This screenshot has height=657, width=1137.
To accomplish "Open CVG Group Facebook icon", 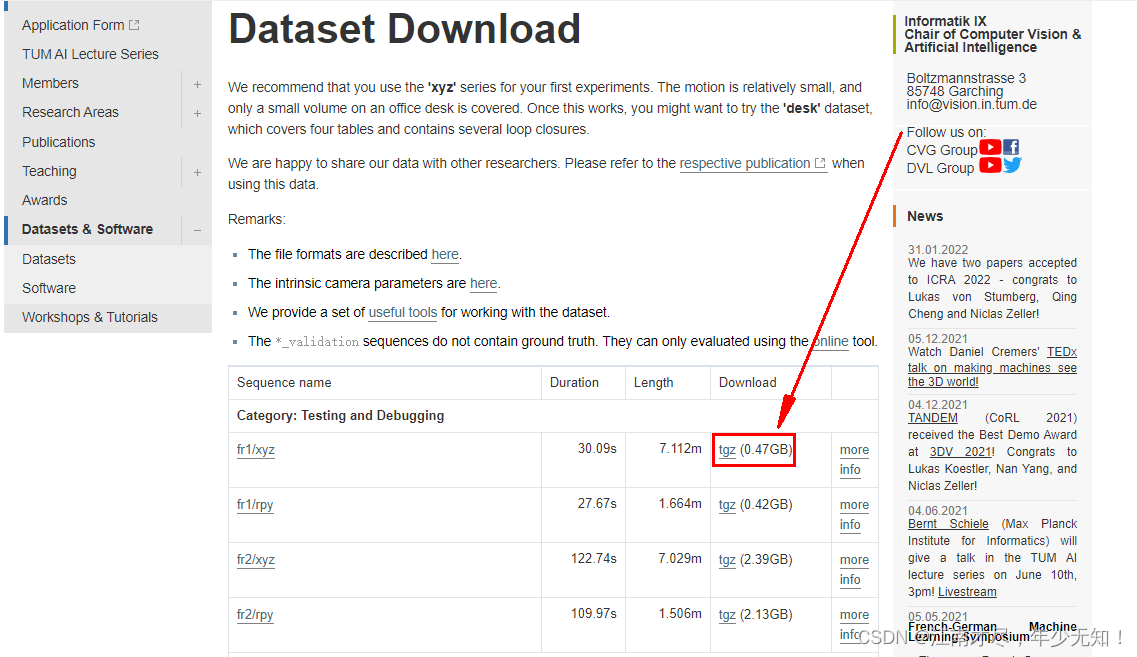I will (1011, 148).
